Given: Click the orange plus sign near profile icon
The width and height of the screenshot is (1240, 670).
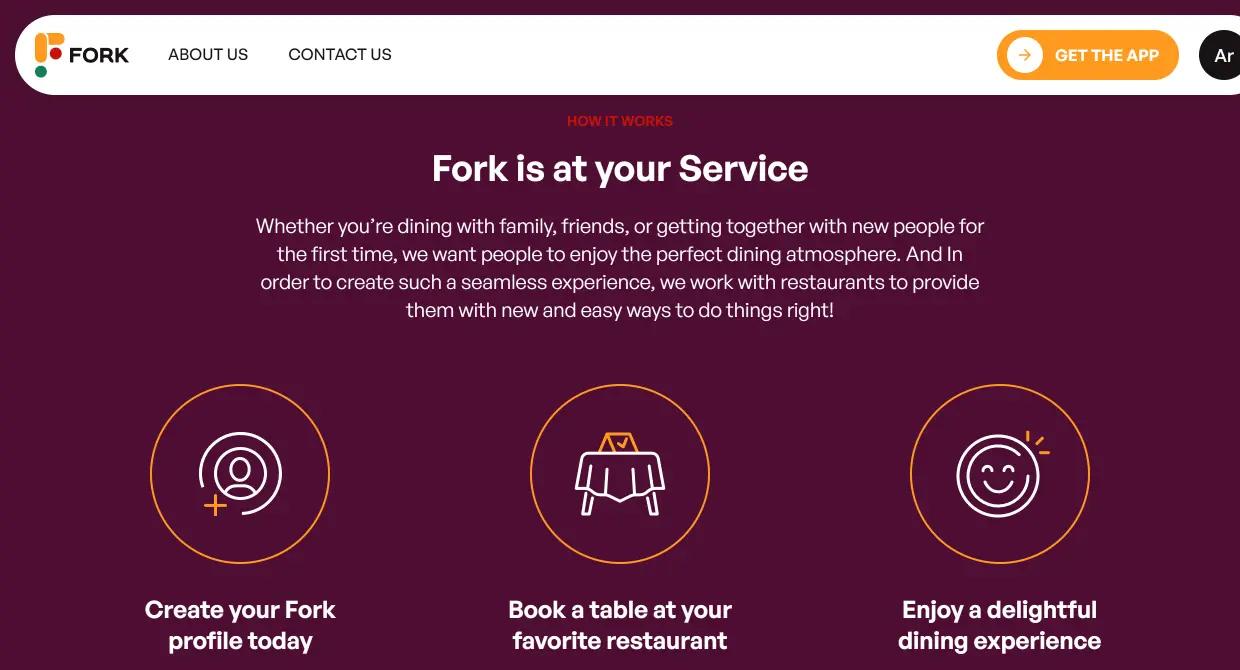Looking at the screenshot, I should pyautogui.click(x=215, y=506).
